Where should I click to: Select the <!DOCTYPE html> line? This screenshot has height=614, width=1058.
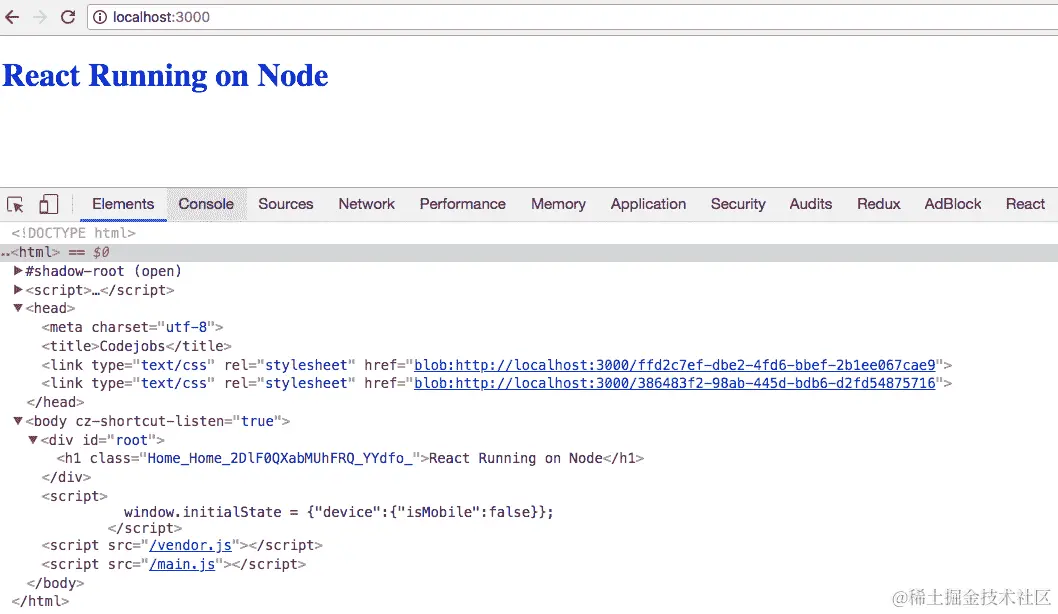(x=74, y=233)
